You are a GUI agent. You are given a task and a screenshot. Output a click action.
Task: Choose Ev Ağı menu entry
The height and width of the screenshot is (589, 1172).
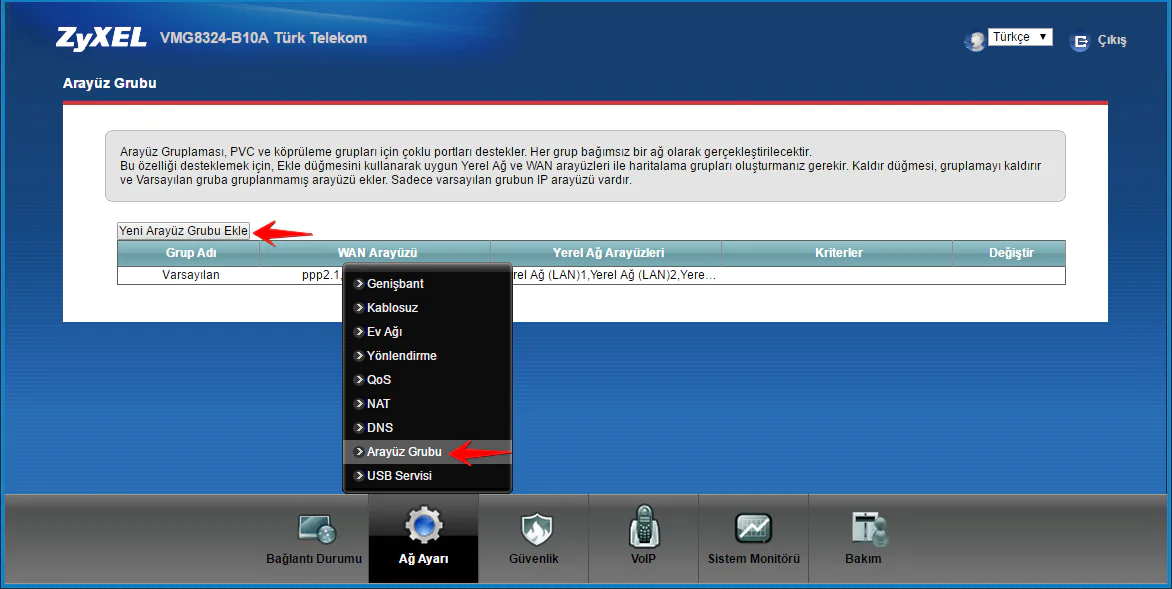pyautogui.click(x=384, y=332)
